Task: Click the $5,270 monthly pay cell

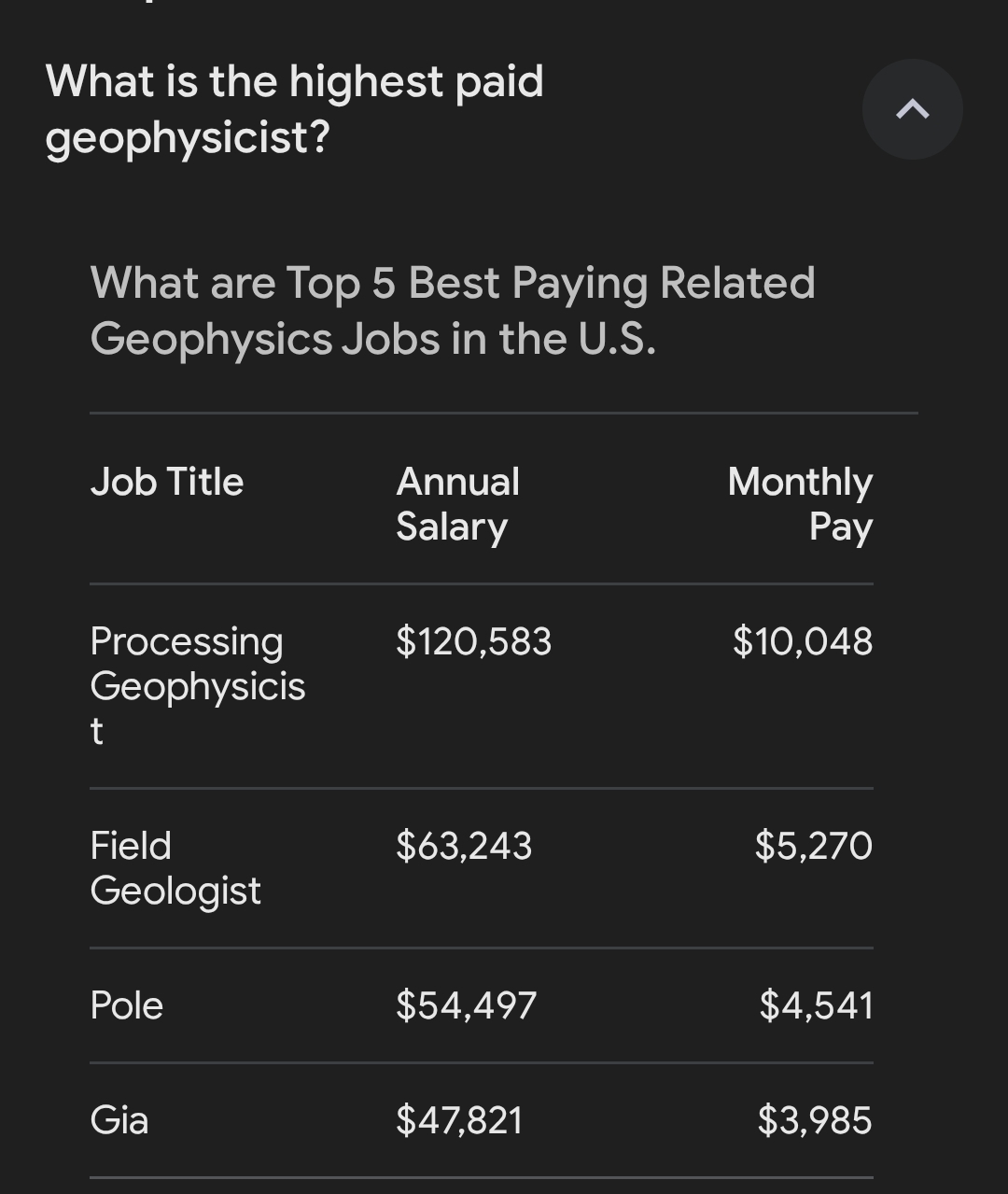Action: (x=813, y=846)
